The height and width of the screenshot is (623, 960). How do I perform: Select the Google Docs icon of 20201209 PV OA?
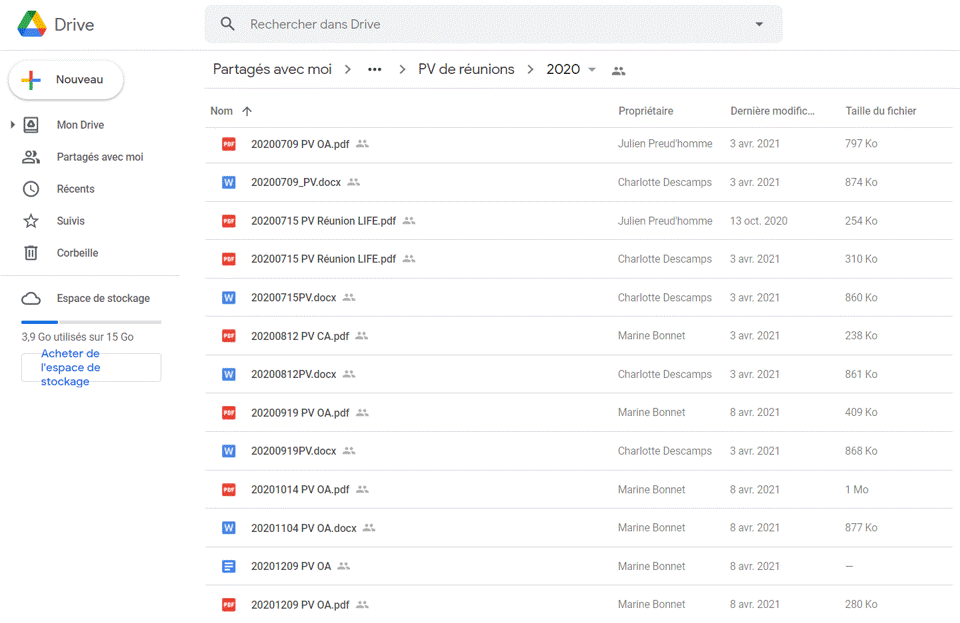[229, 566]
